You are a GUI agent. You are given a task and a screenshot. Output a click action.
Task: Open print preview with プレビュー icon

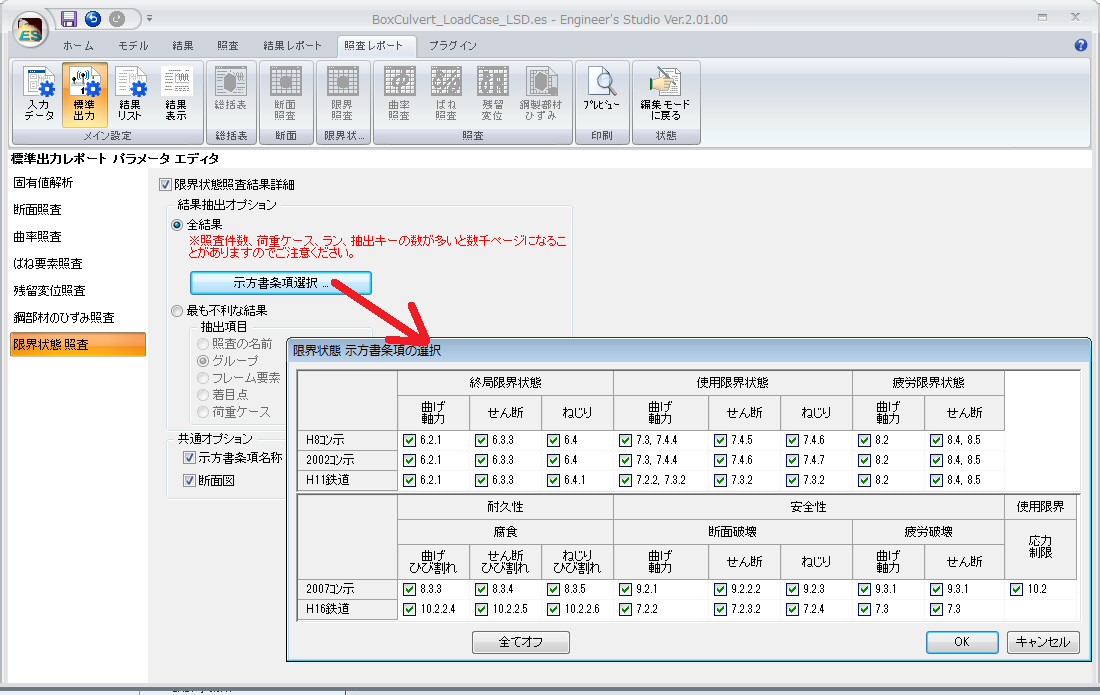point(602,88)
